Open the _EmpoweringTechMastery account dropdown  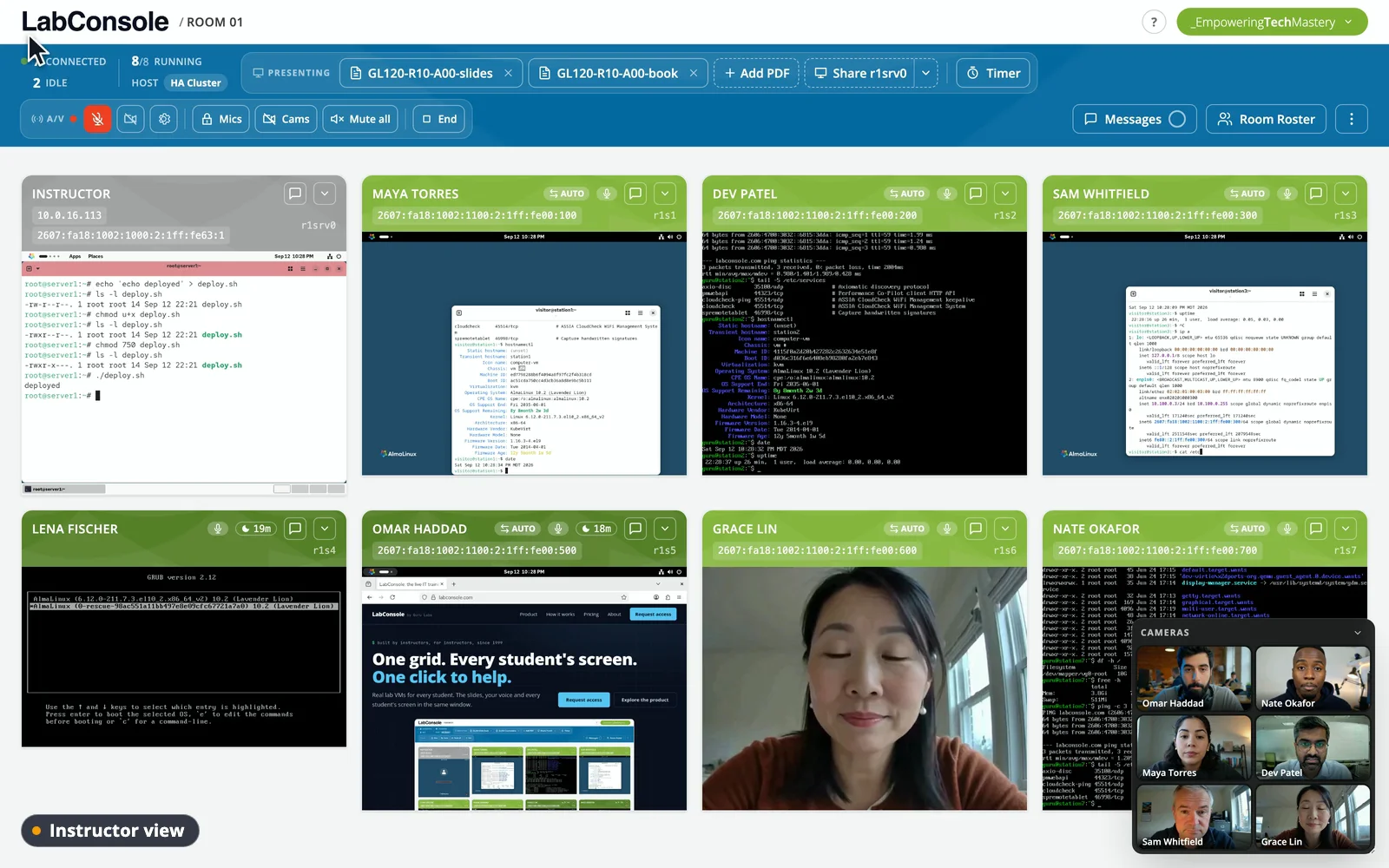pyautogui.click(x=1272, y=23)
